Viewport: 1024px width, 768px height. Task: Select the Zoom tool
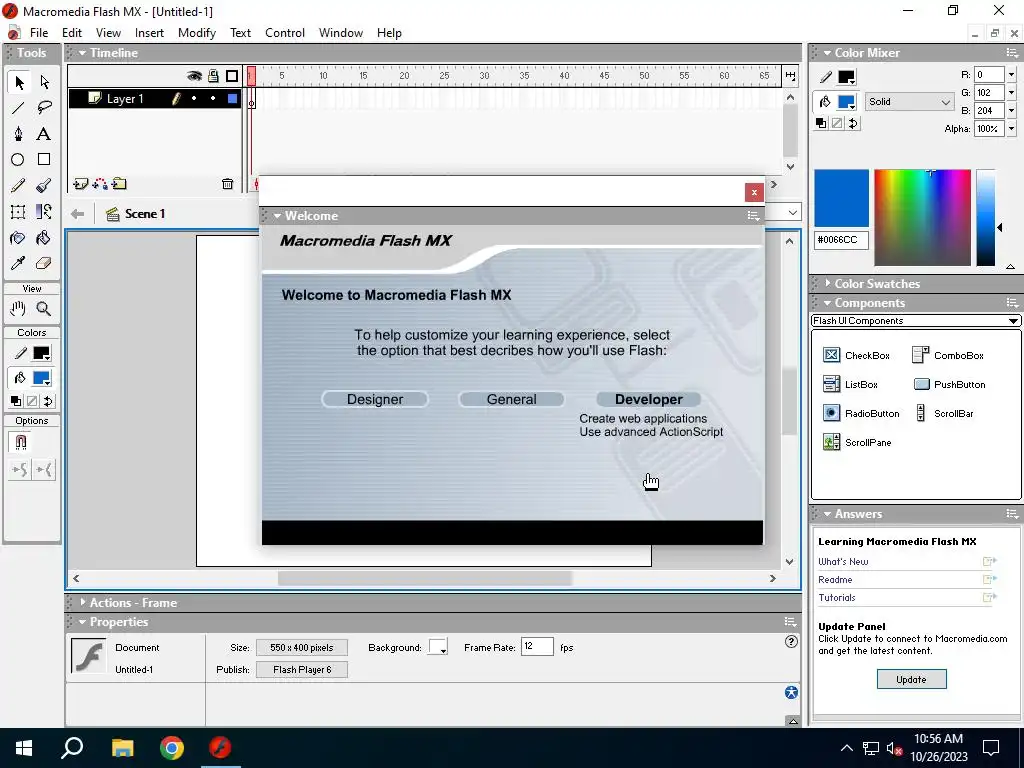44,308
